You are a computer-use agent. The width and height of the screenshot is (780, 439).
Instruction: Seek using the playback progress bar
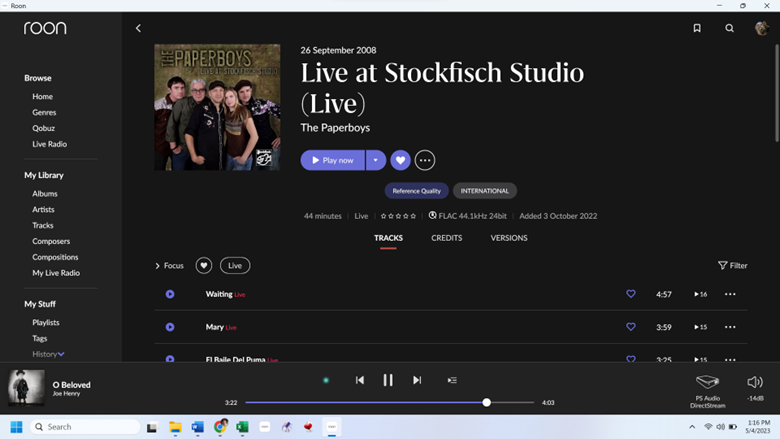click(x=389, y=402)
